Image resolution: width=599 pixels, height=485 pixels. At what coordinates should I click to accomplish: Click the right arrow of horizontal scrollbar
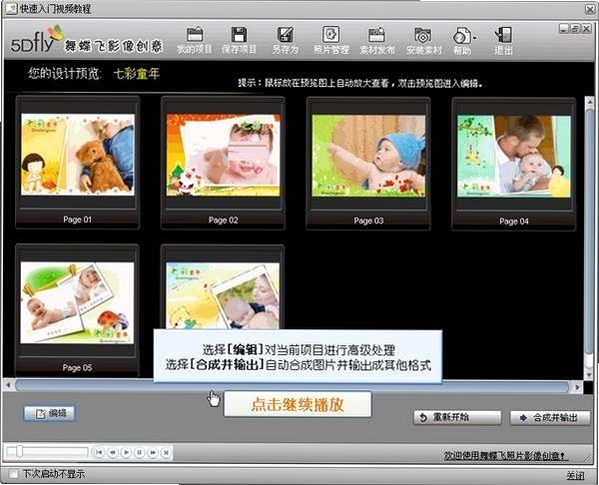(577, 386)
